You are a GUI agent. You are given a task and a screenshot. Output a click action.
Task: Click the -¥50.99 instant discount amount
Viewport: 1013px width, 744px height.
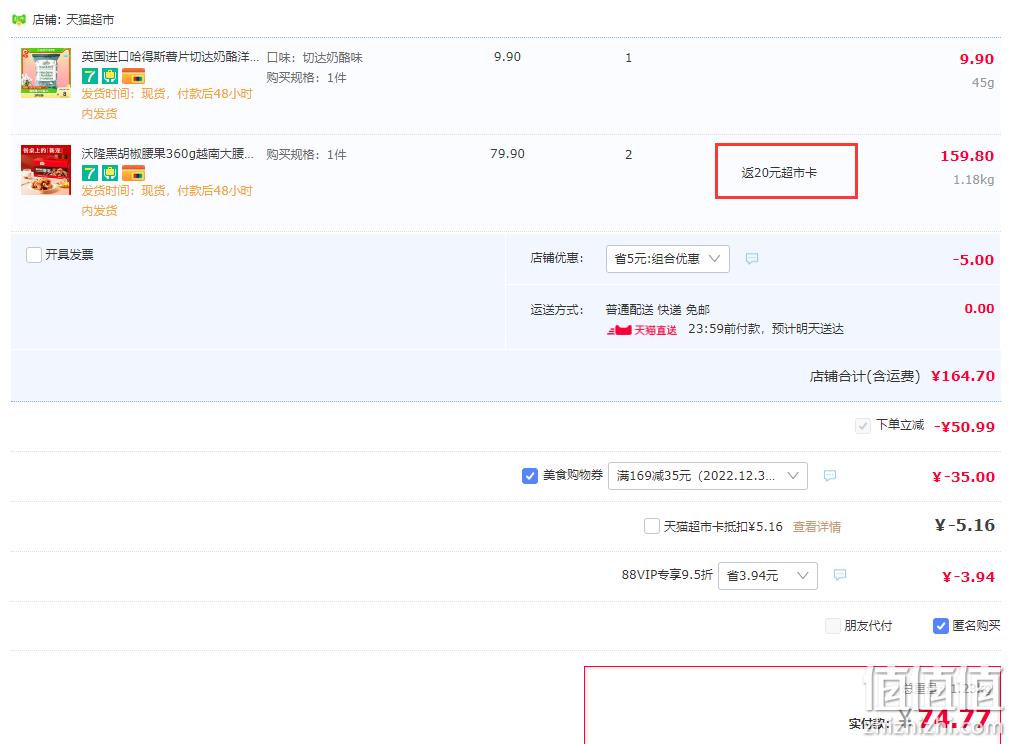click(965, 426)
